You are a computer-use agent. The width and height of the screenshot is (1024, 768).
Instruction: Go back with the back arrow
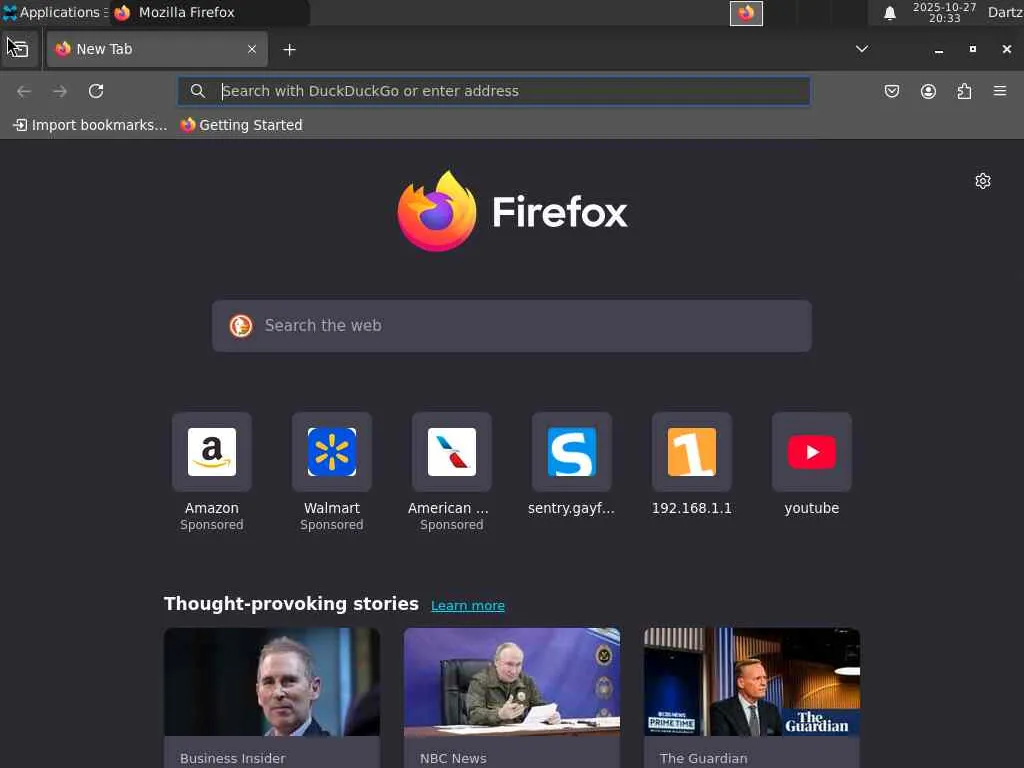click(x=24, y=91)
